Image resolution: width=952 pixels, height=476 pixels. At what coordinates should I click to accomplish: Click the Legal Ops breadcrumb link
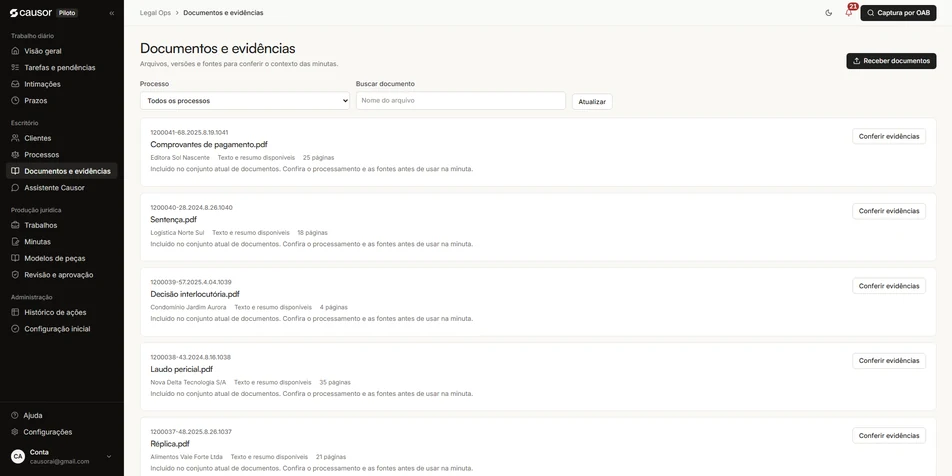point(155,13)
